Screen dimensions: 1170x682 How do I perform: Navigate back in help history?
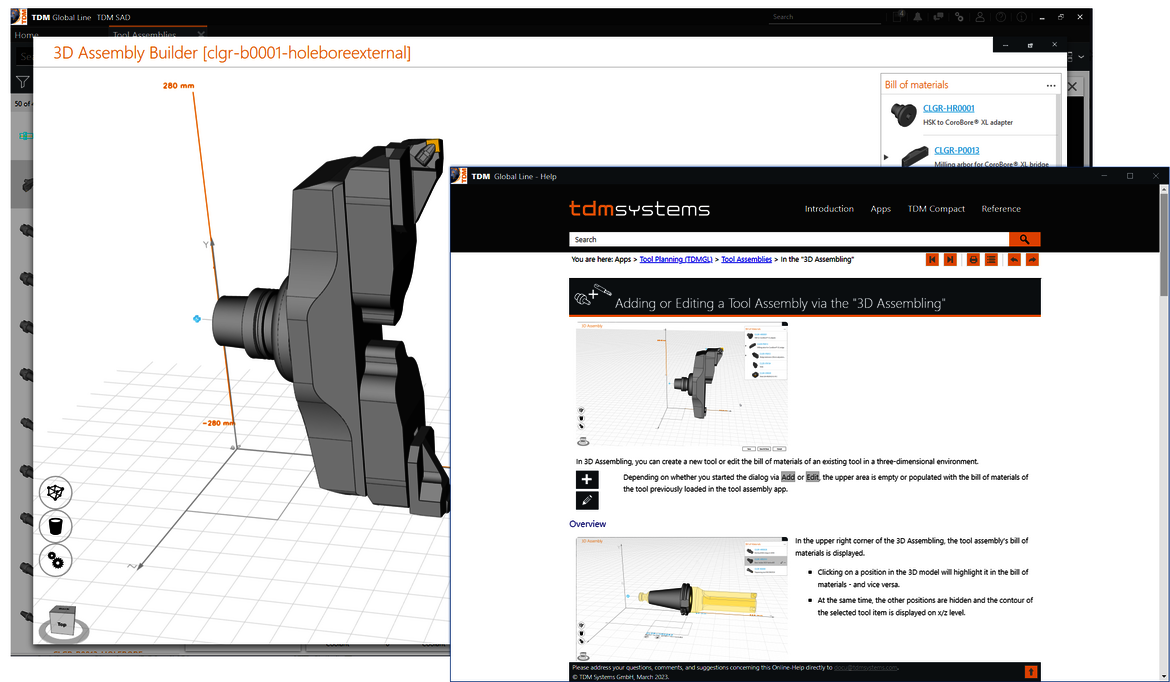1014,259
